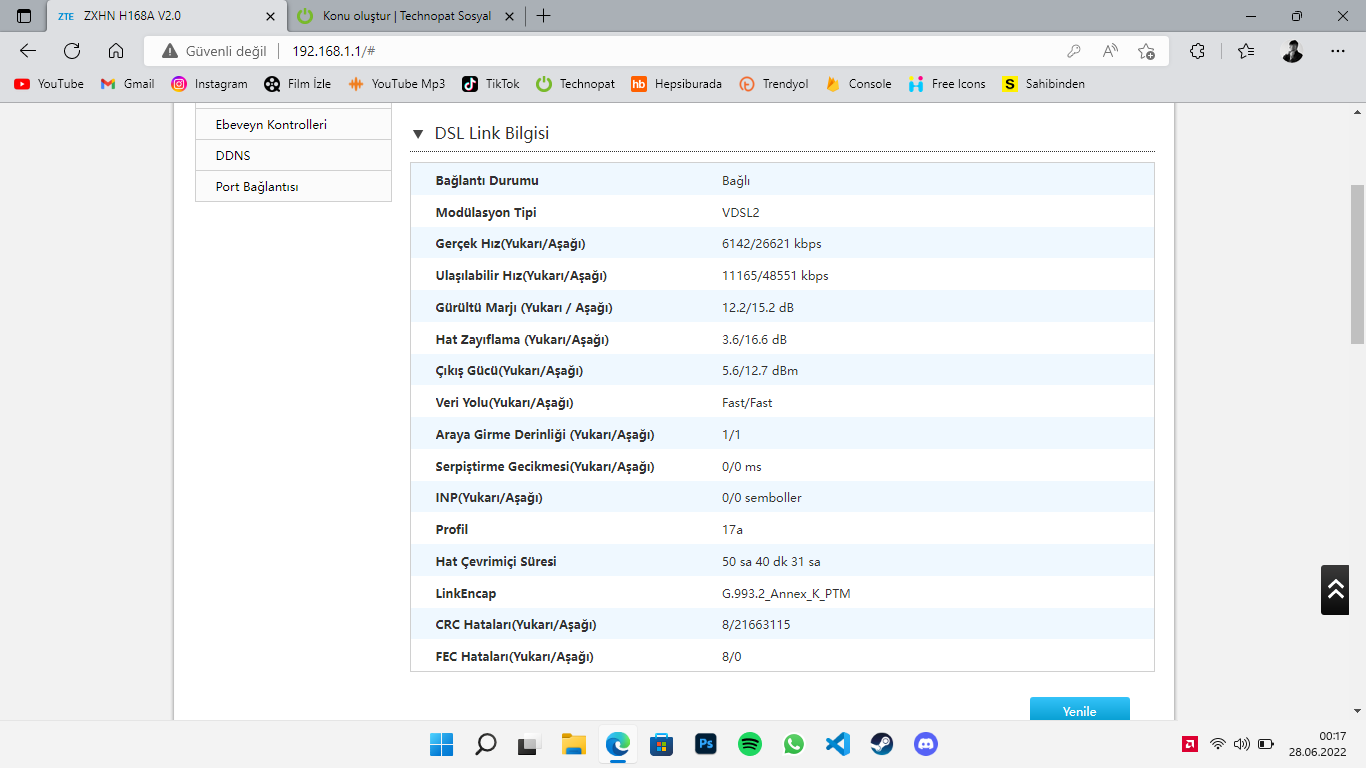Open the Gmail bookmark

tap(127, 84)
